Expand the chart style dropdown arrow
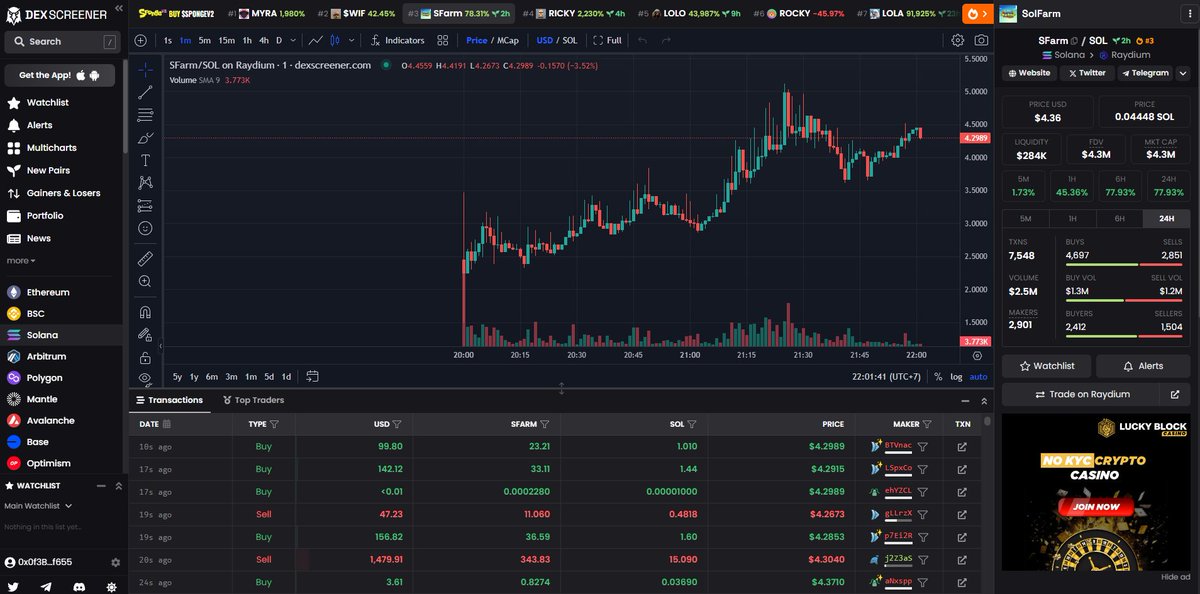Image resolution: width=1200 pixels, height=594 pixels. 350,41
